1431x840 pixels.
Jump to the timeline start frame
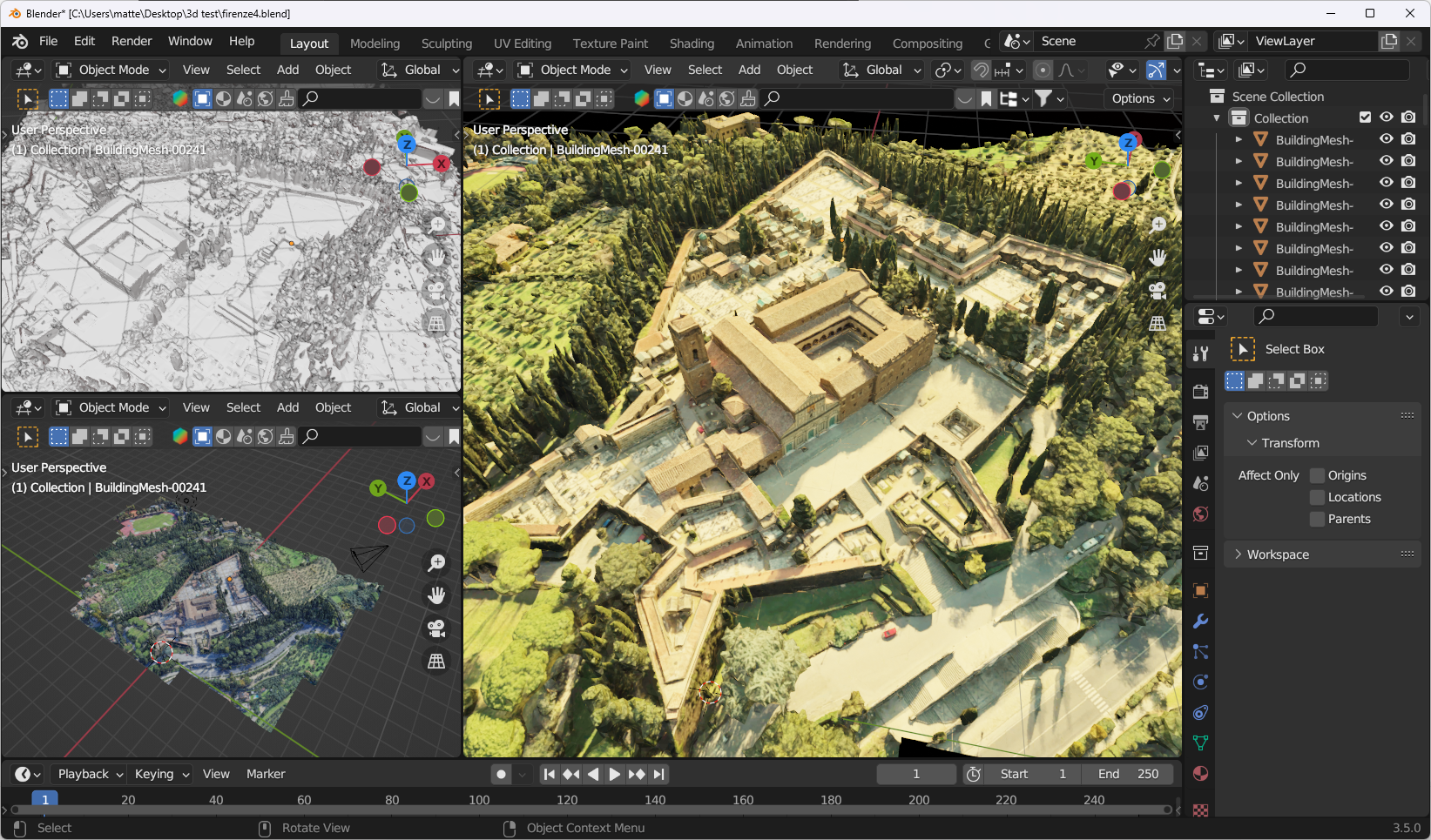tap(549, 774)
